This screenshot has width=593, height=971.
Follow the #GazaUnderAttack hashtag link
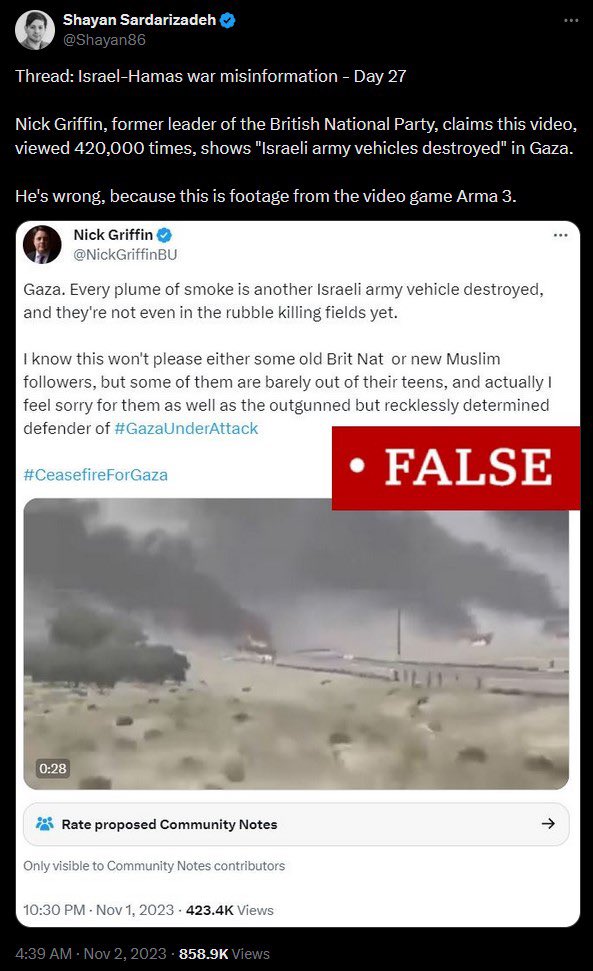[x=186, y=429]
